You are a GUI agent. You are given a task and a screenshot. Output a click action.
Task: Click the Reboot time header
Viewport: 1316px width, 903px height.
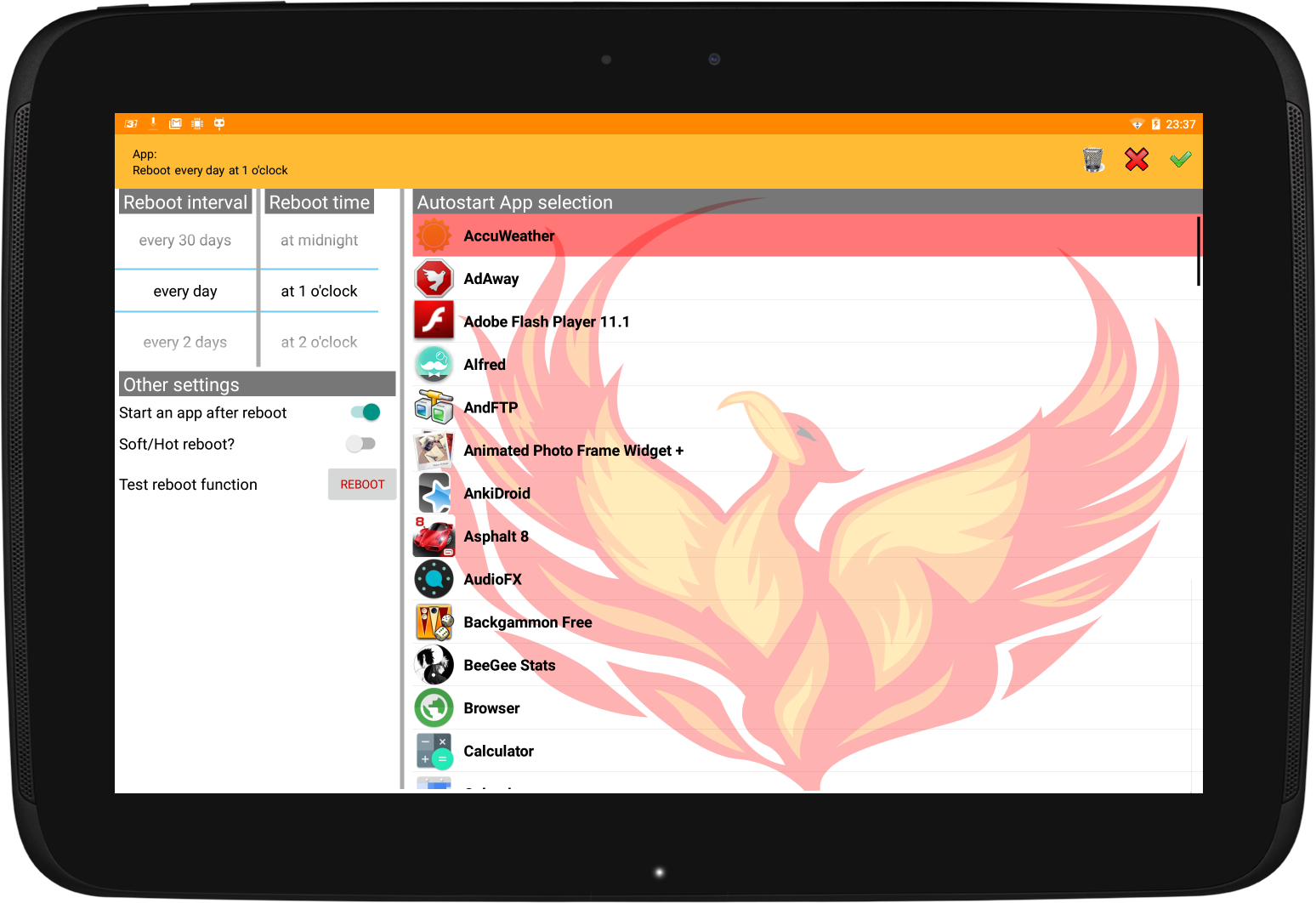320,202
